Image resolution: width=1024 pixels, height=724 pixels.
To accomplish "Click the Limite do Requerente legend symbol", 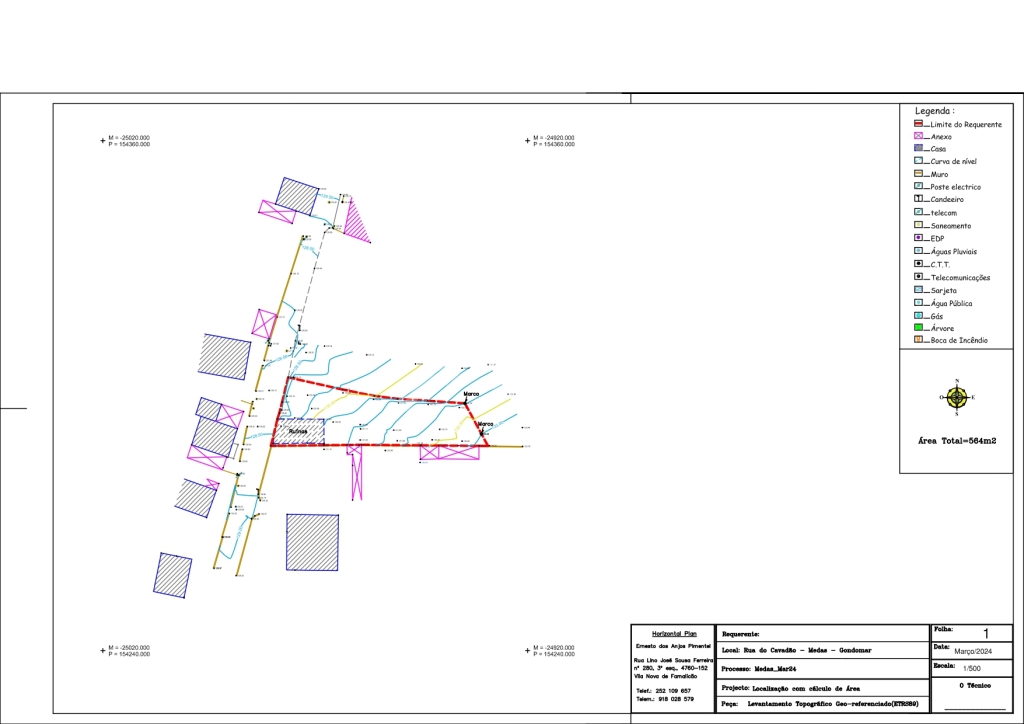I will coord(919,124).
